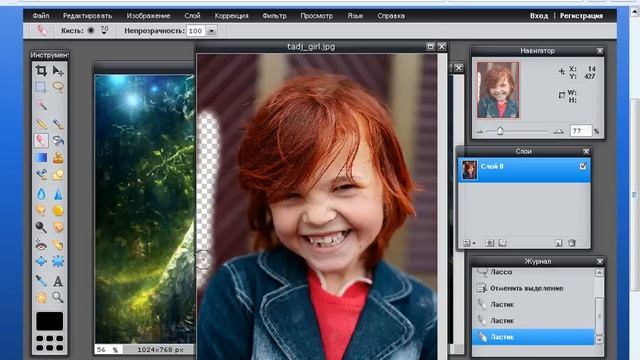Select the Burn tool
Screen dimensions: 640x360
(58, 227)
